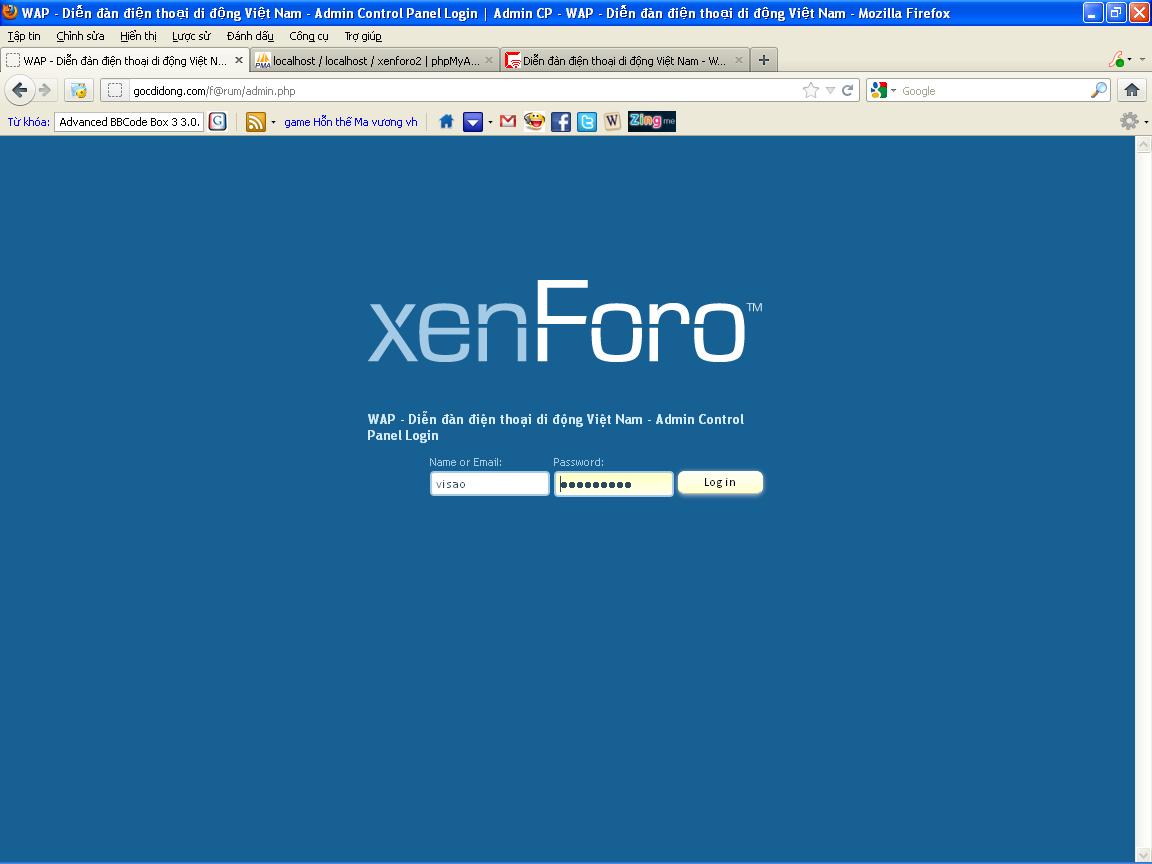The width and height of the screenshot is (1152, 864).
Task: Open Wikipedia W toolbar icon
Action: point(612,122)
